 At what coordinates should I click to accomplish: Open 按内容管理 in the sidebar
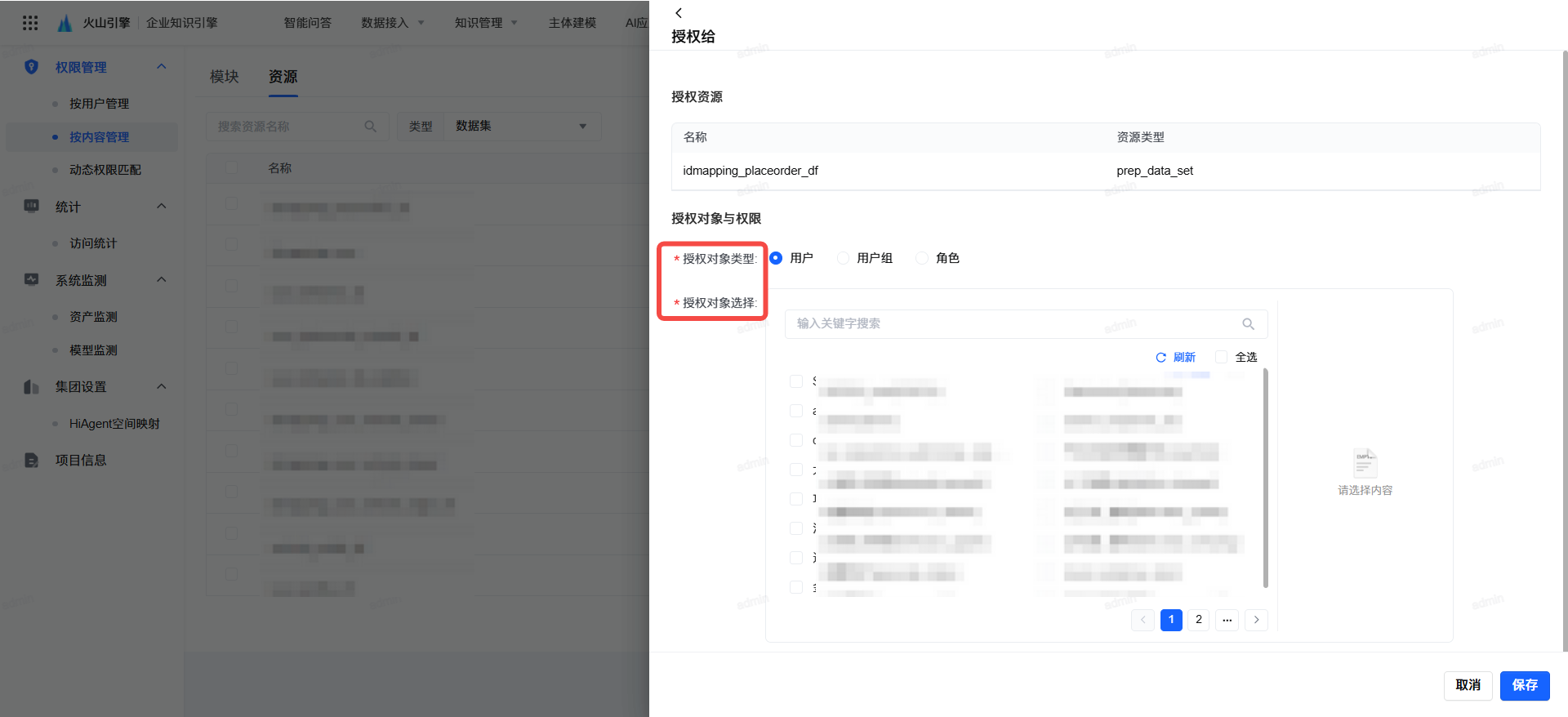pos(99,137)
